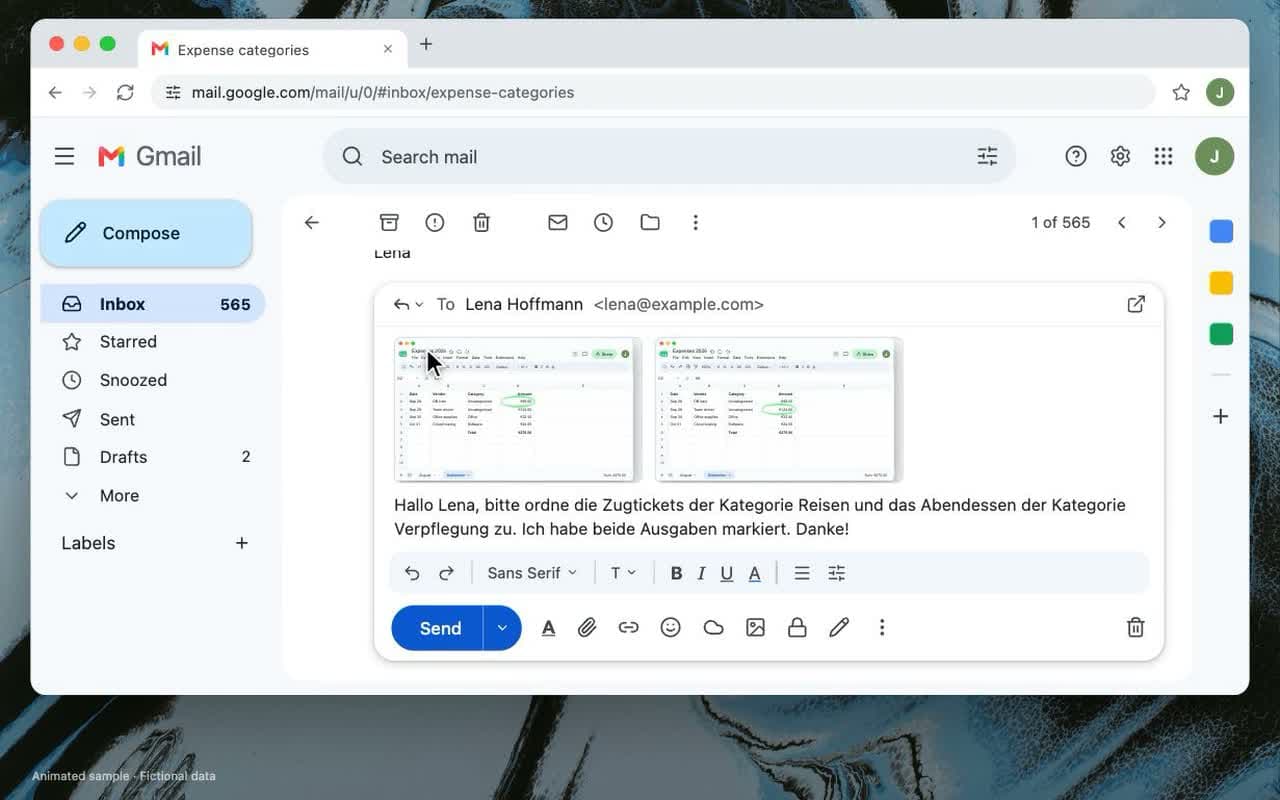Image resolution: width=1280 pixels, height=800 pixels.
Task: Open more reply options menu
Action: pyautogui.click(x=882, y=628)
